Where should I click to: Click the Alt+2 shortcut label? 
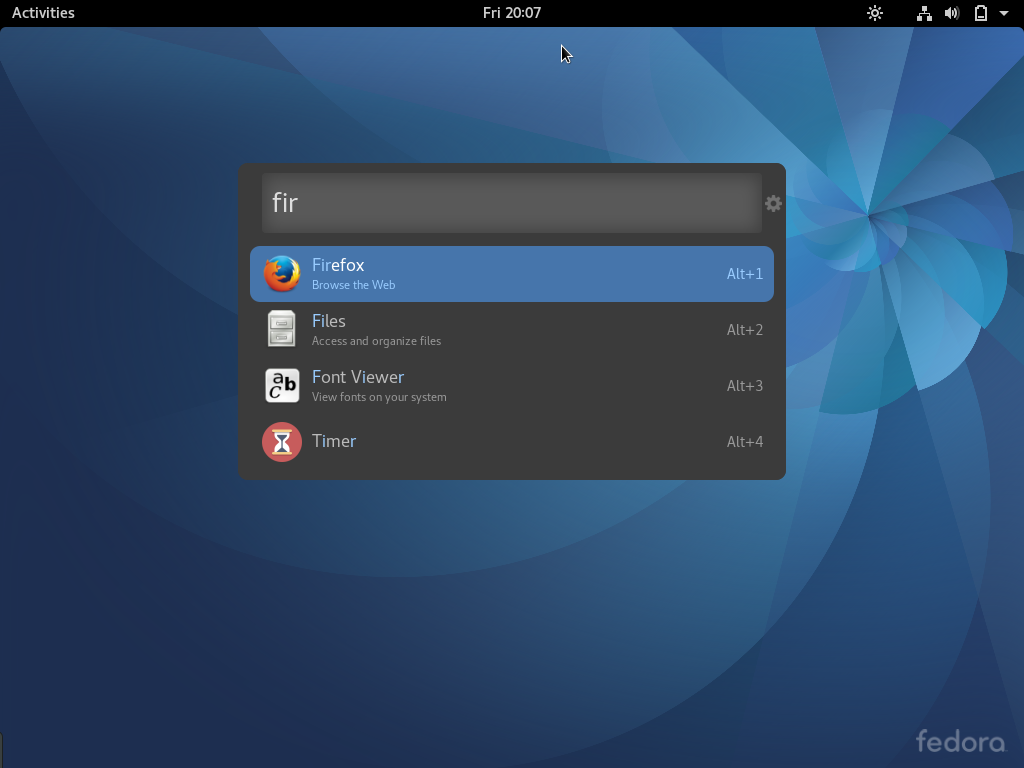[744, 330]
